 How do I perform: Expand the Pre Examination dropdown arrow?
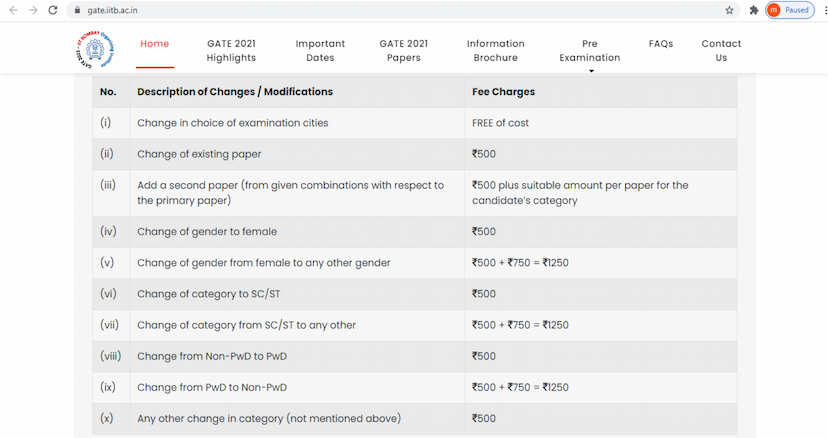[x=590, y=71]
